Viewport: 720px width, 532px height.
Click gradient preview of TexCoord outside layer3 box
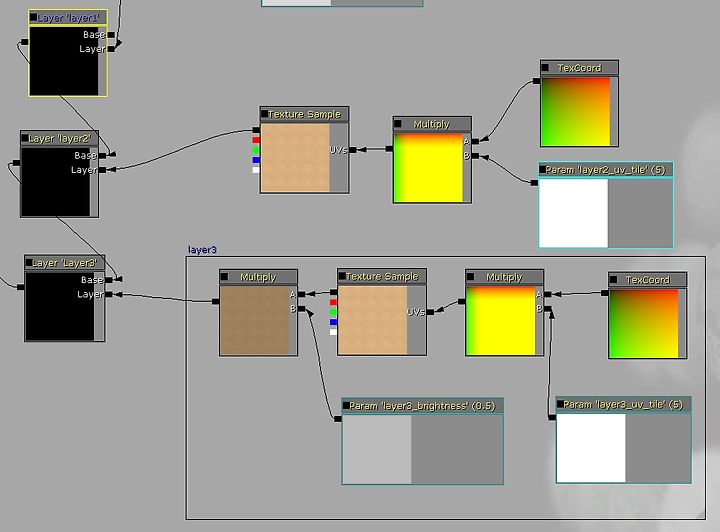576,112
